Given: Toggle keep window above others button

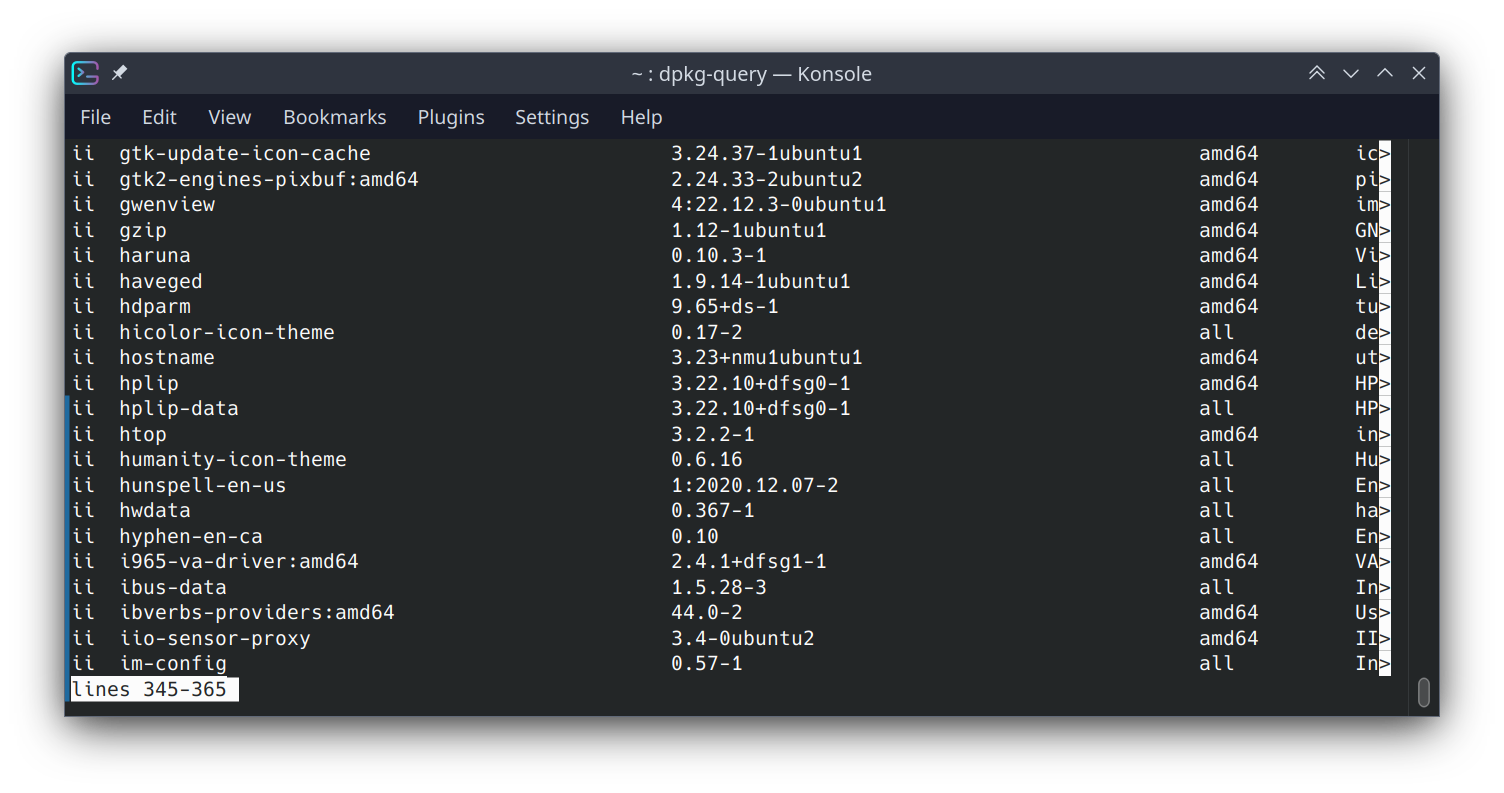Looking at the screenshot, I should point(1316,73).
